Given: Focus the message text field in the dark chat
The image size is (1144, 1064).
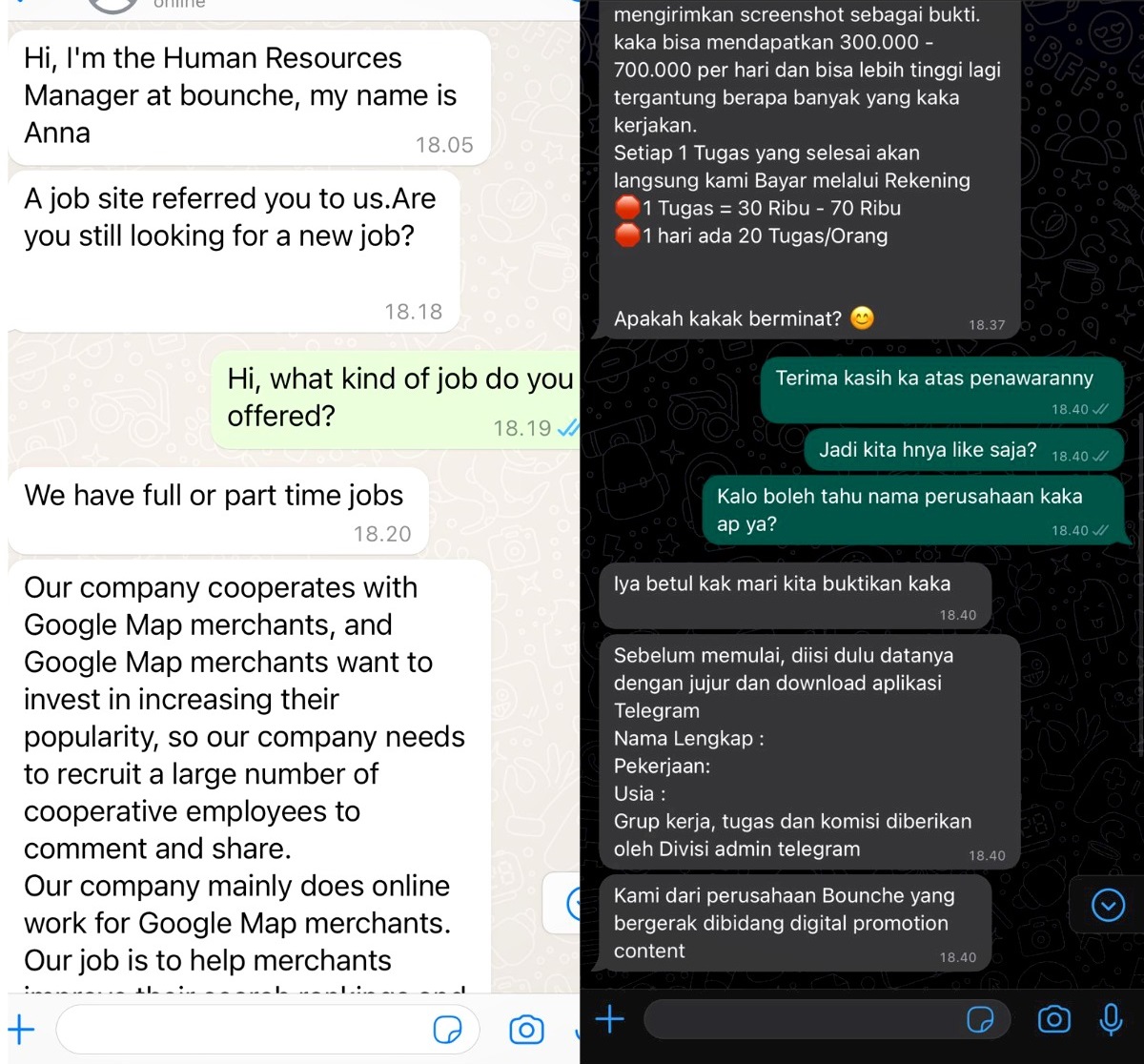Looking at the screenshot, I should (827, 1019).
